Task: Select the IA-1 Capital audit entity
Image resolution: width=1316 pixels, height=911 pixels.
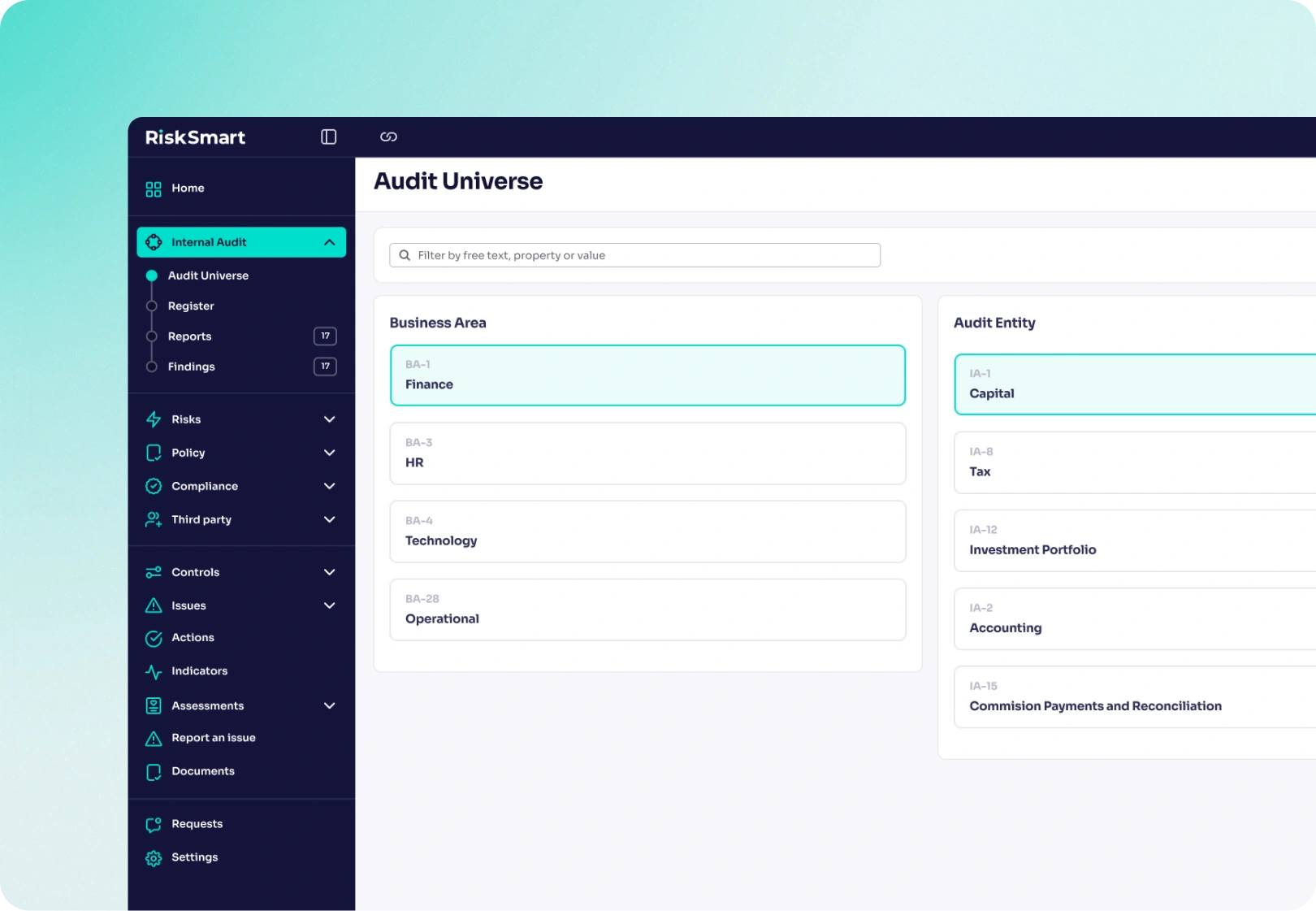Action: [1135, 384]
